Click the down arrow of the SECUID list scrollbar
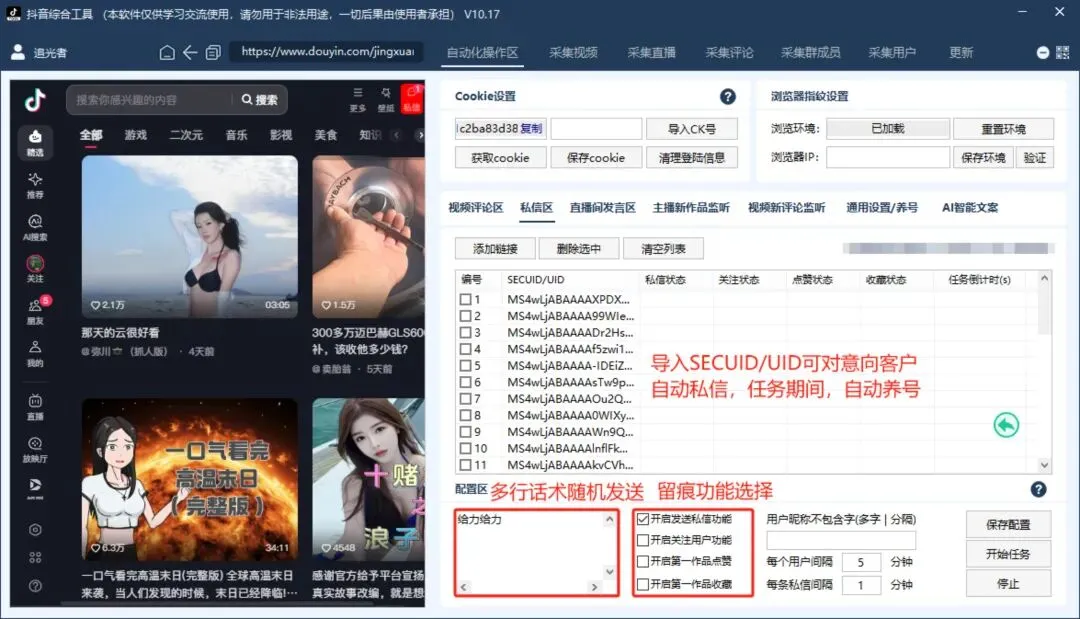Image resolution: width=1080 pixels, height=619 pixels. [1044, 465]
